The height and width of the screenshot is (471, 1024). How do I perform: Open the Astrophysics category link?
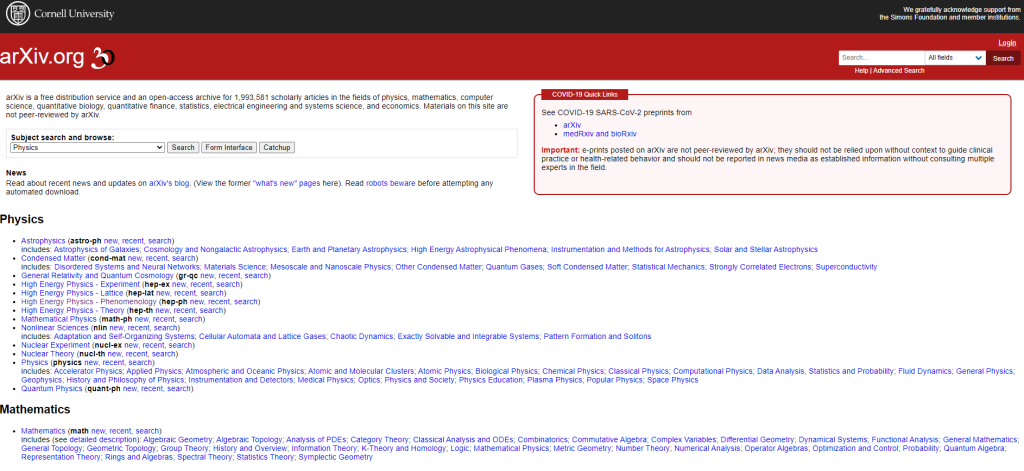point(44,240)
